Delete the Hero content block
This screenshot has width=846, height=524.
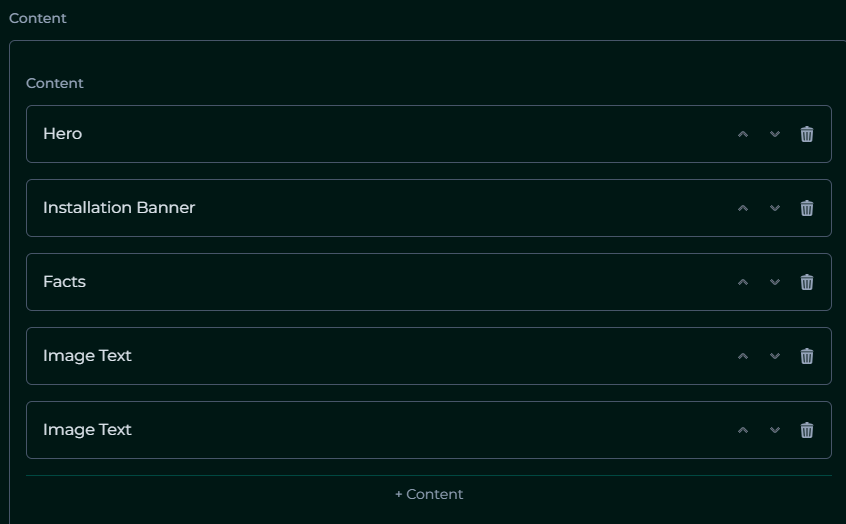[807, 134]
